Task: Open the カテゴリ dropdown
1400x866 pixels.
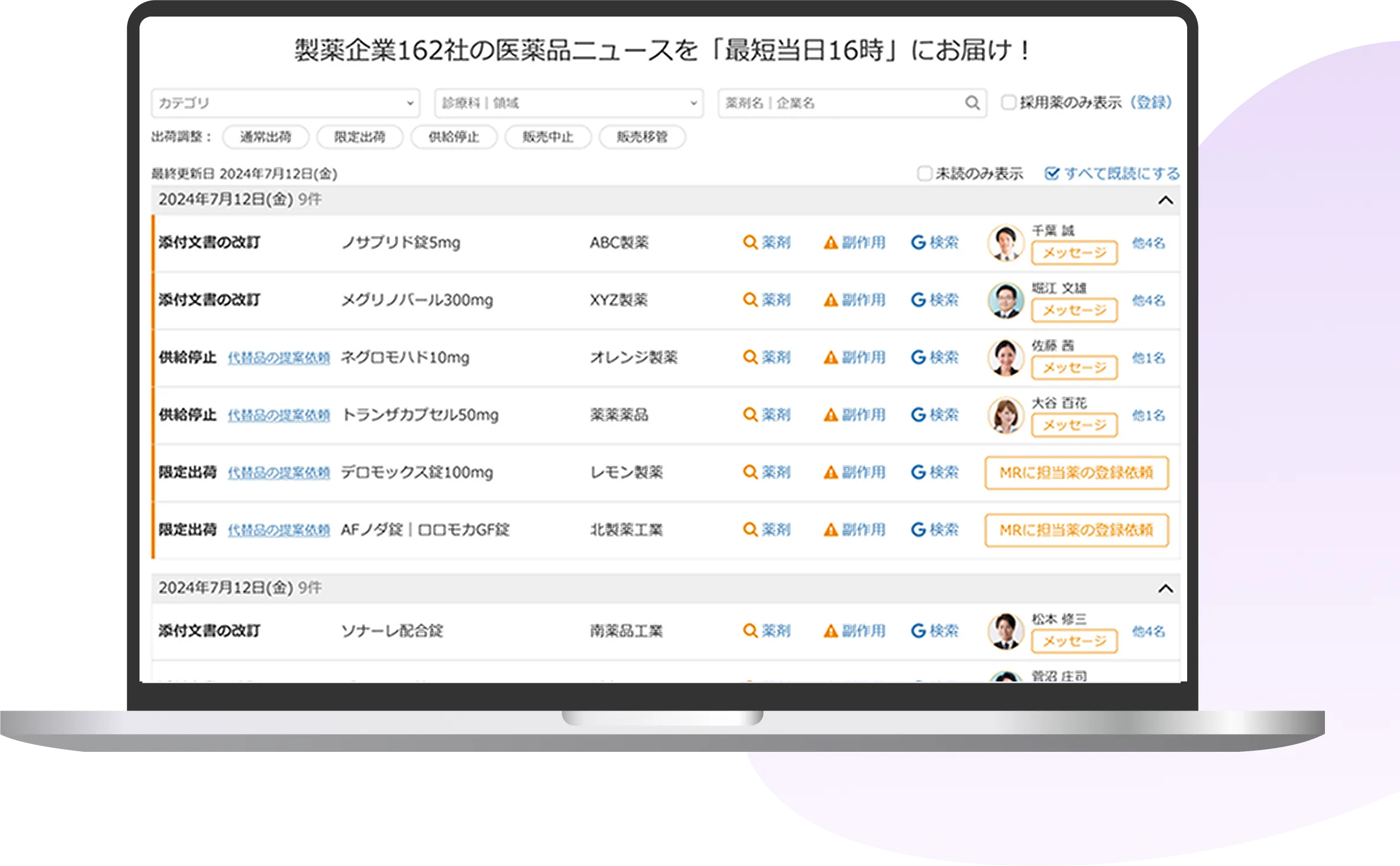Action: tap(286, 103)
